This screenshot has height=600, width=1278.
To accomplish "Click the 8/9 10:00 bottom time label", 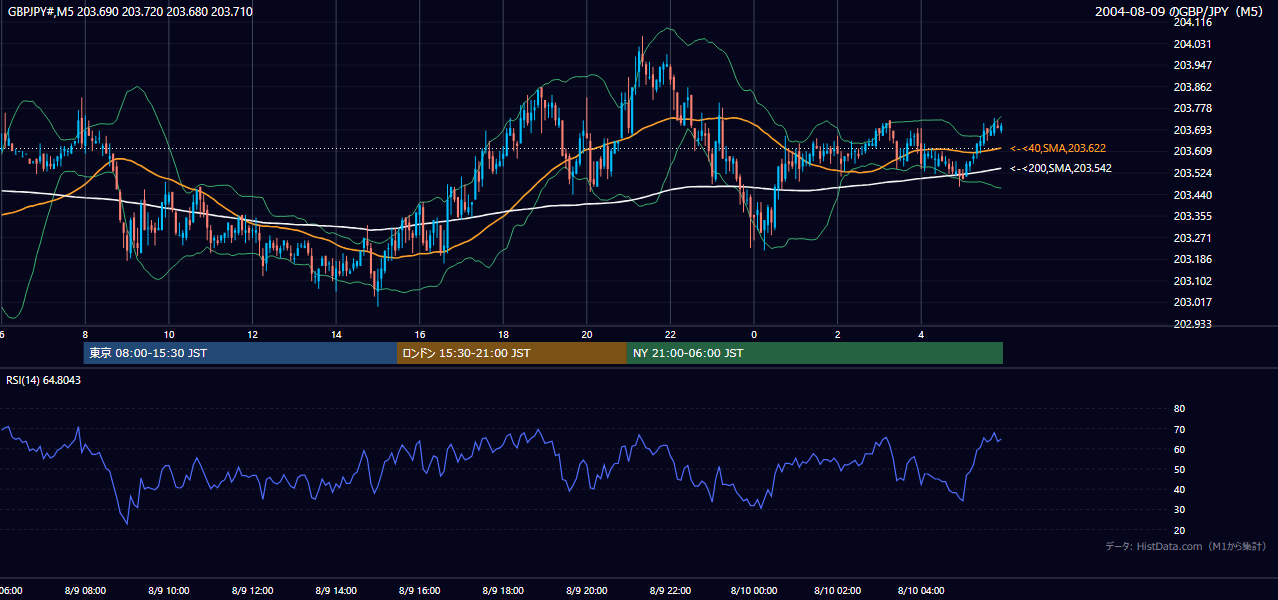I will coord(168,591).
